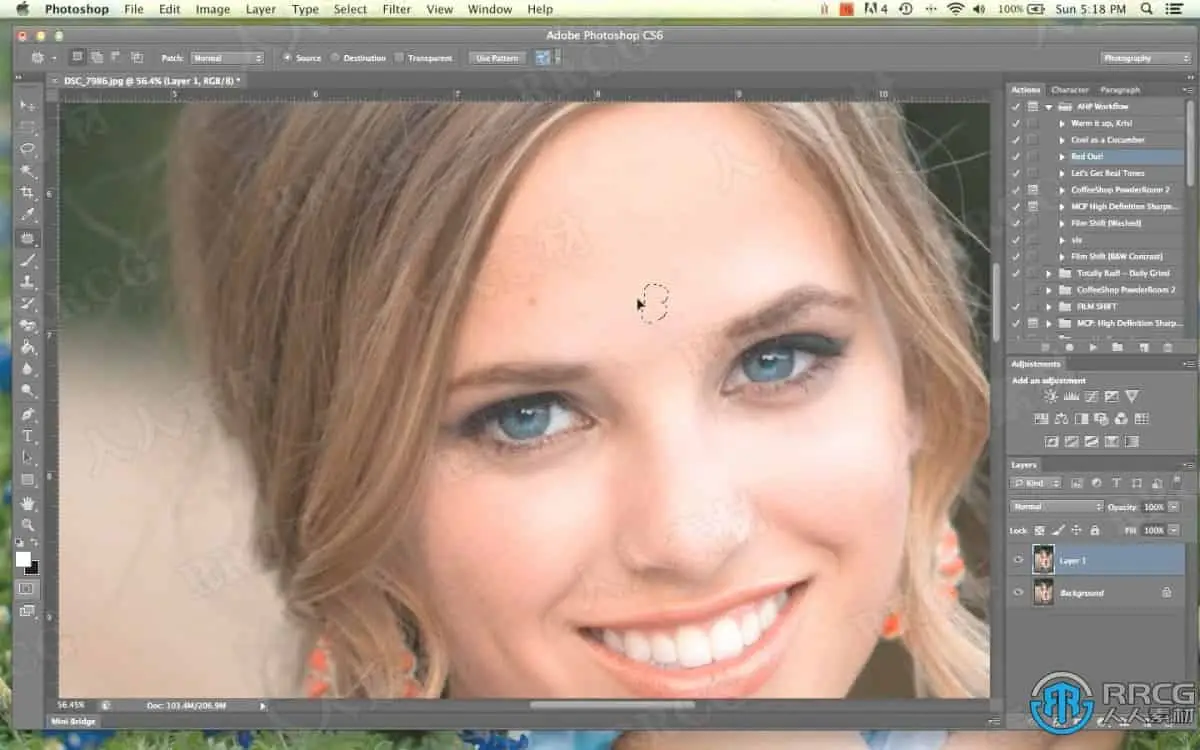This screenshot has height=750, width=1200.
Task: Expand the Cool as a Cucumber action
Action: coord(1062,140)
